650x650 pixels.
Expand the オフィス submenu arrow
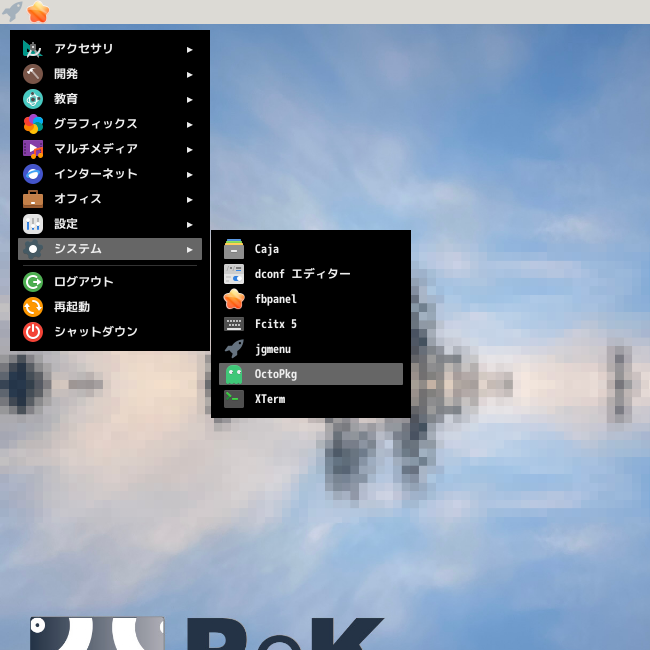[189, 199]
